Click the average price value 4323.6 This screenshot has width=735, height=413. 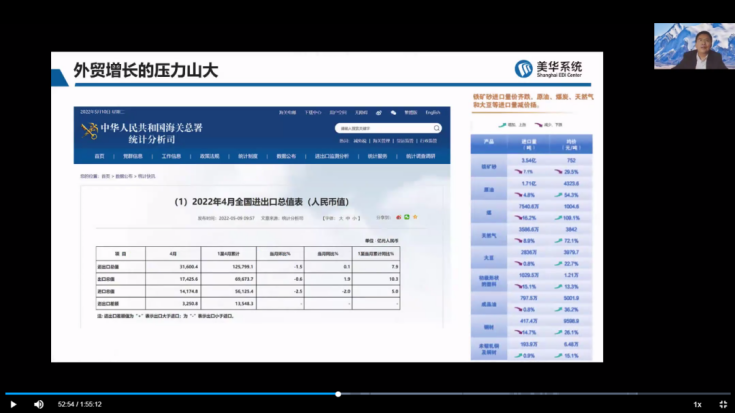571,183
